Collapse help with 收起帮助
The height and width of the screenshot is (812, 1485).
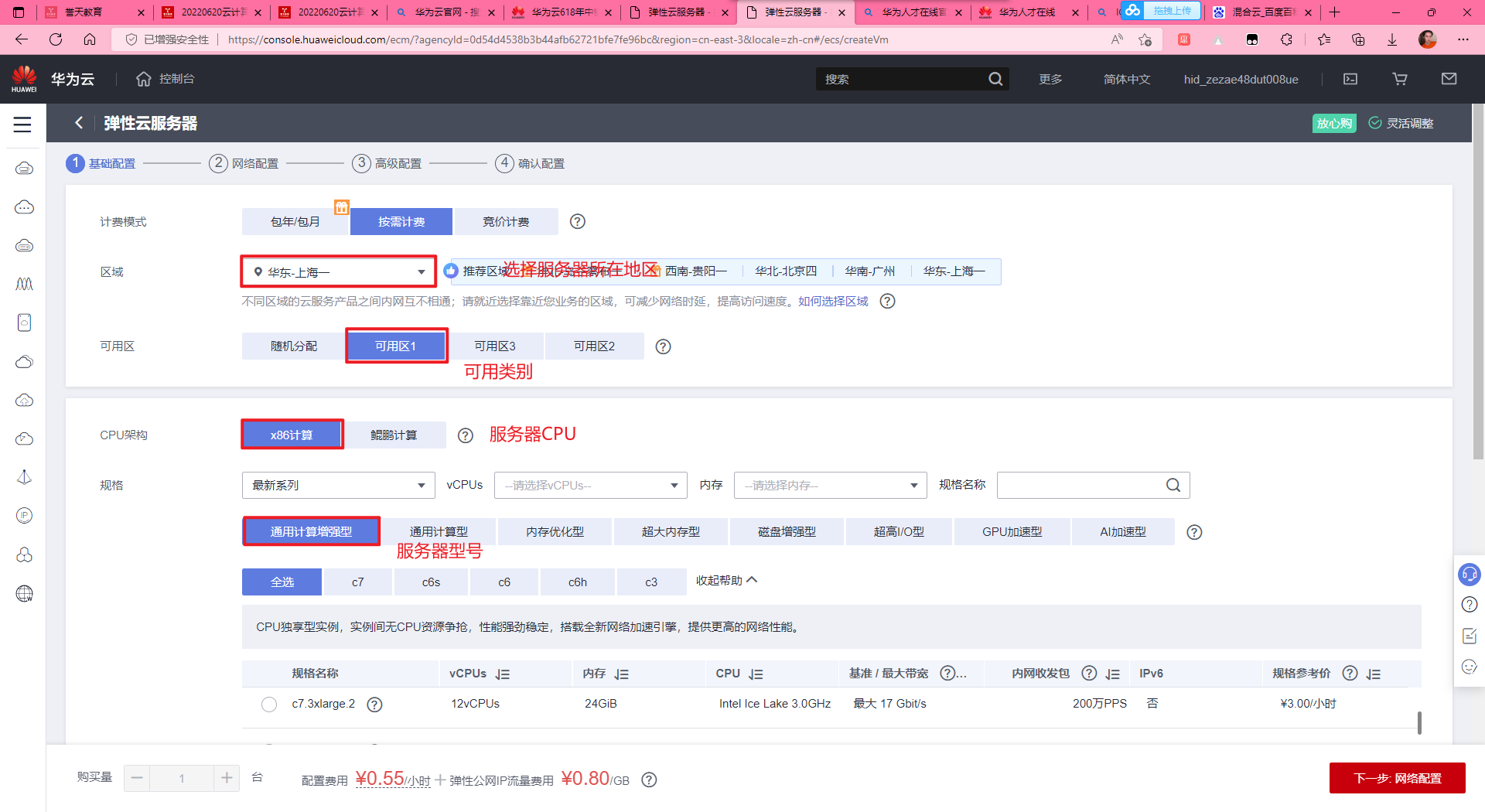pyautogui.click(x=726, y=581)
